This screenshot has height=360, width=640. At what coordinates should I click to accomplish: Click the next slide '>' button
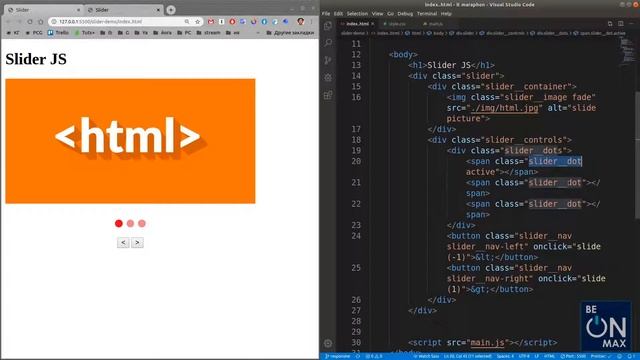tap(137, 242)
